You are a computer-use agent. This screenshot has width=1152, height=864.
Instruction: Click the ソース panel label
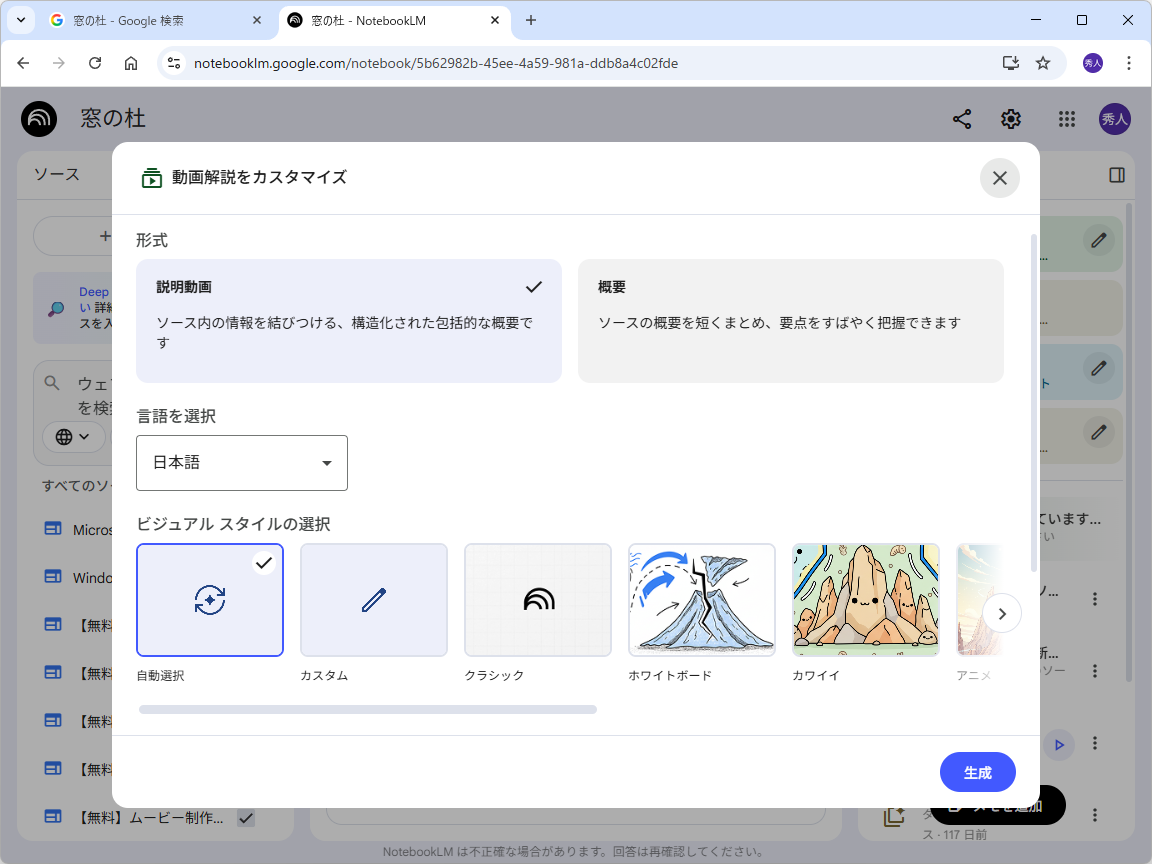(58, 174)
